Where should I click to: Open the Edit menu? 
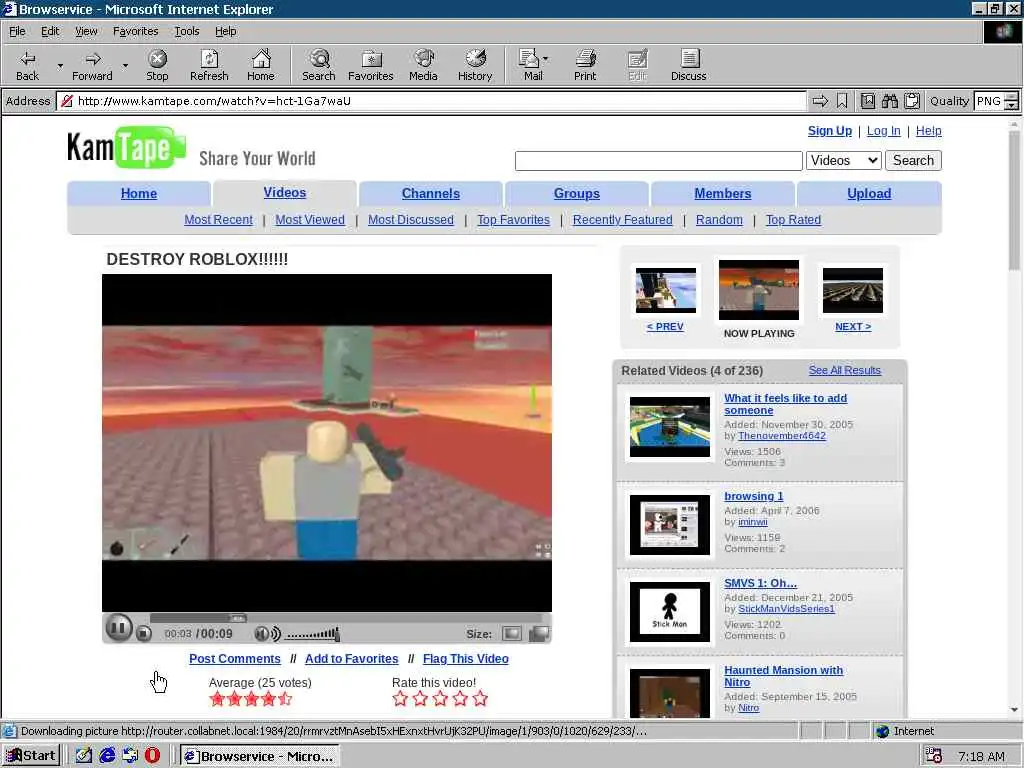(x=50, y=31)
